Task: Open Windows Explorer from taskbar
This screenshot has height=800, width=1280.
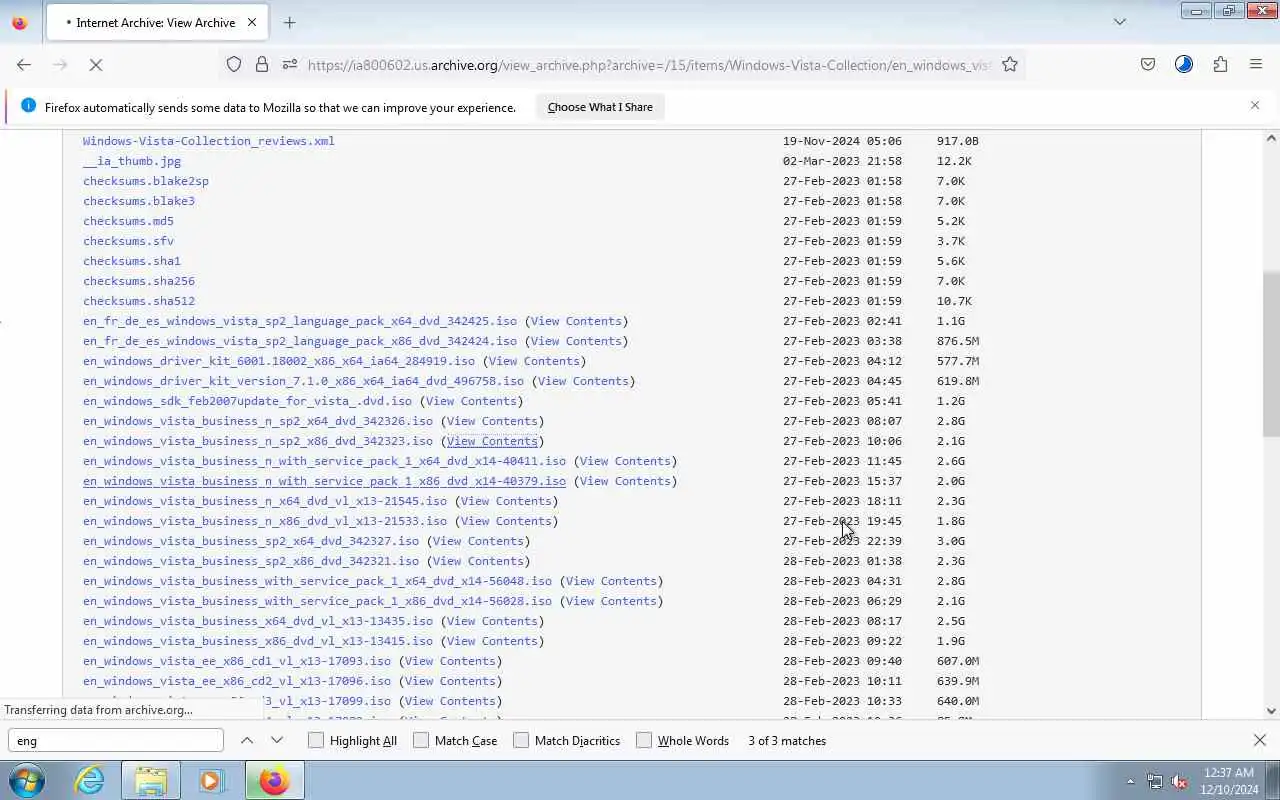Action: click(151, 780)
